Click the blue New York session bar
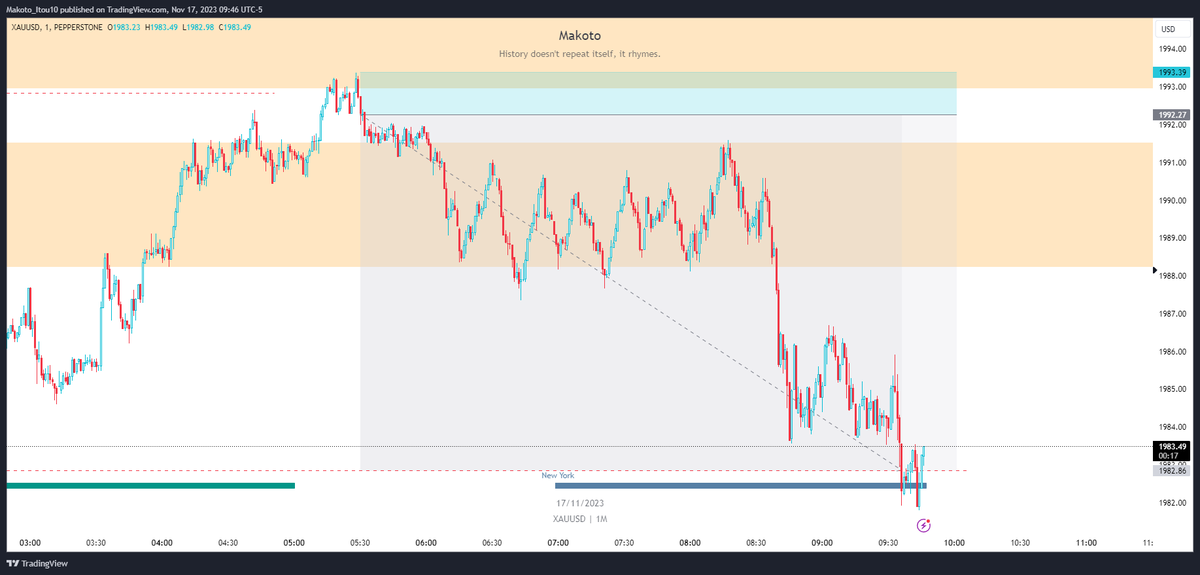The image size is (1200, 575). pos(740,486)
